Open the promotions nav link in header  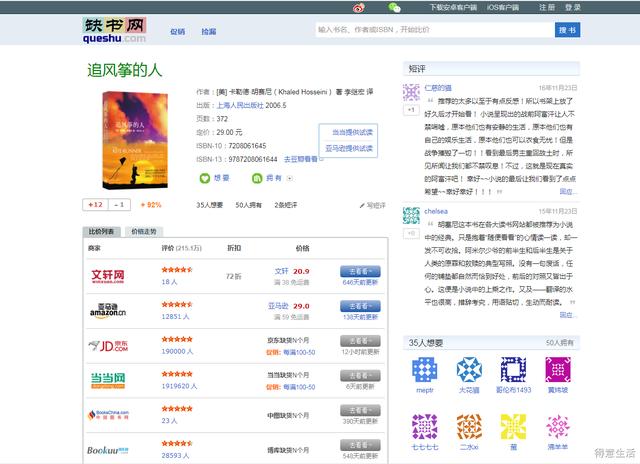click(x=178, y=31)
